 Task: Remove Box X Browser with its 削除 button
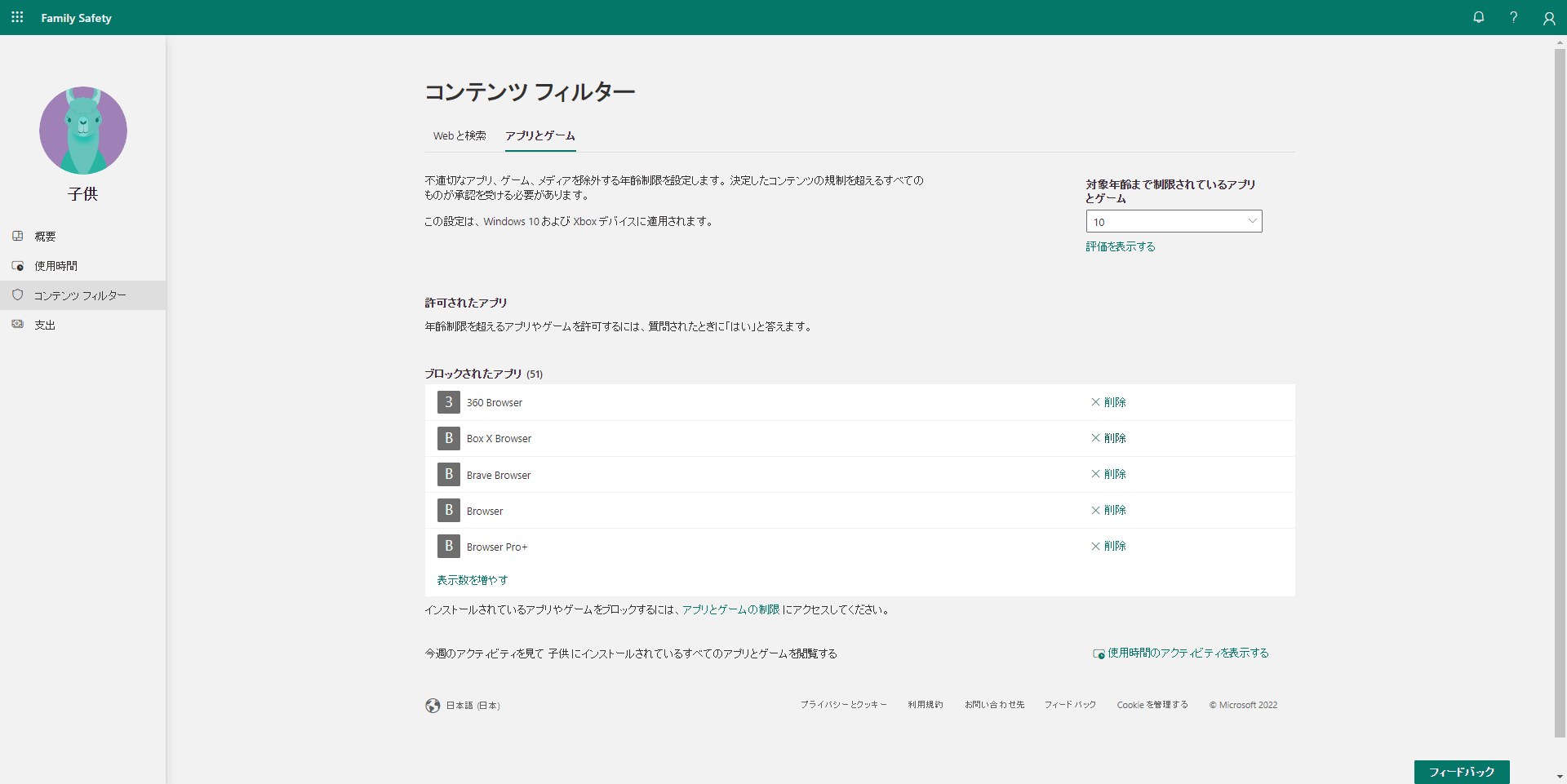click(1108, 438)
